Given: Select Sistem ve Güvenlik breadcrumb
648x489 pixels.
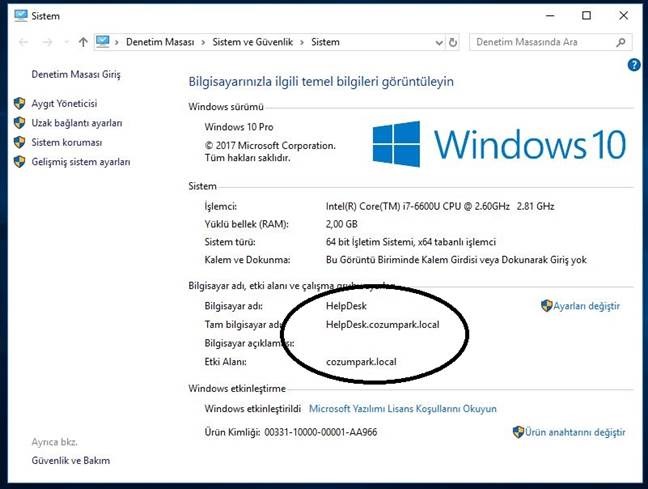Looking at the screenshot, I should point(253,42).
